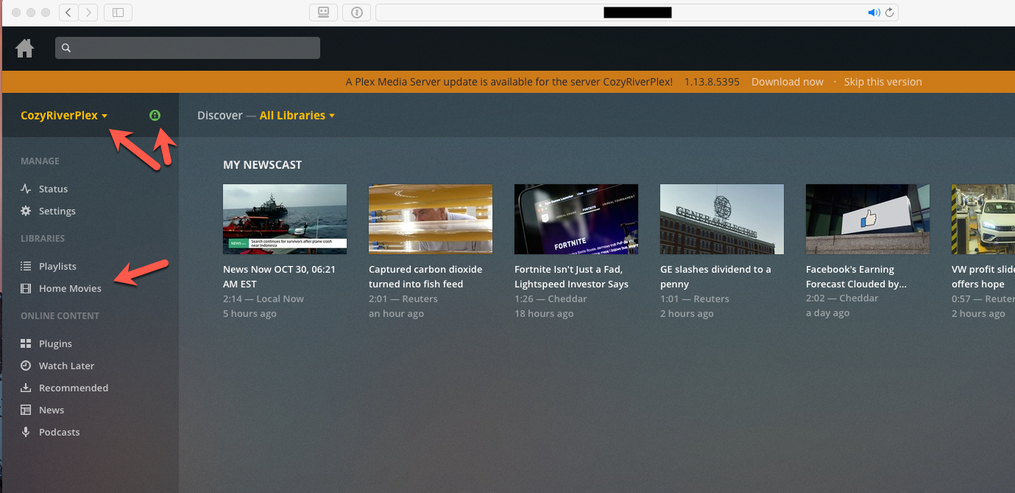Click the Recommended download-tray icon
This screenshot has width=1015, height=493.
pos(26,388)
